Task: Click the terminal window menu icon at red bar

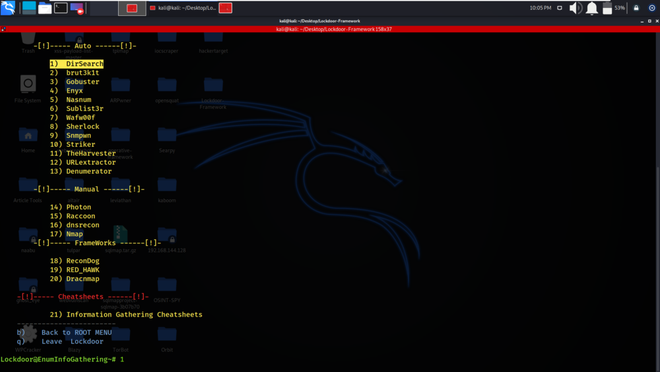Action: (x=3, y=29)
